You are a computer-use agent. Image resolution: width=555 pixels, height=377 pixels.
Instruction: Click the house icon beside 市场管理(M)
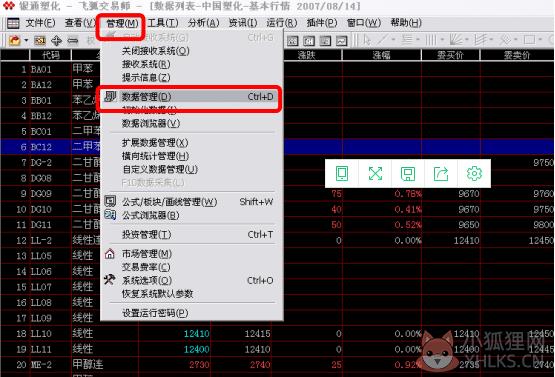pos(110,253)
